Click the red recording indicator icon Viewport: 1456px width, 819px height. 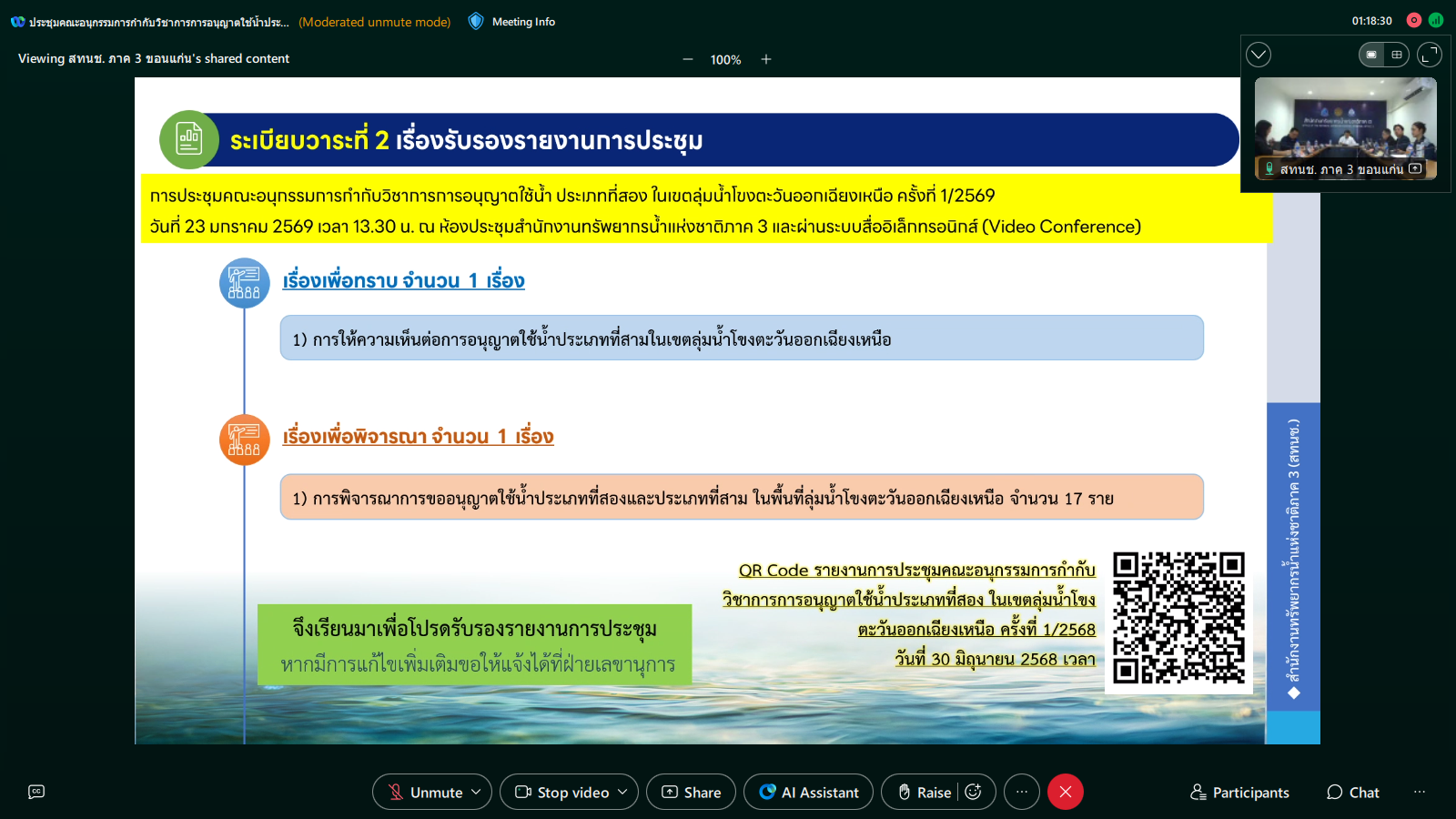[1414, 20]
